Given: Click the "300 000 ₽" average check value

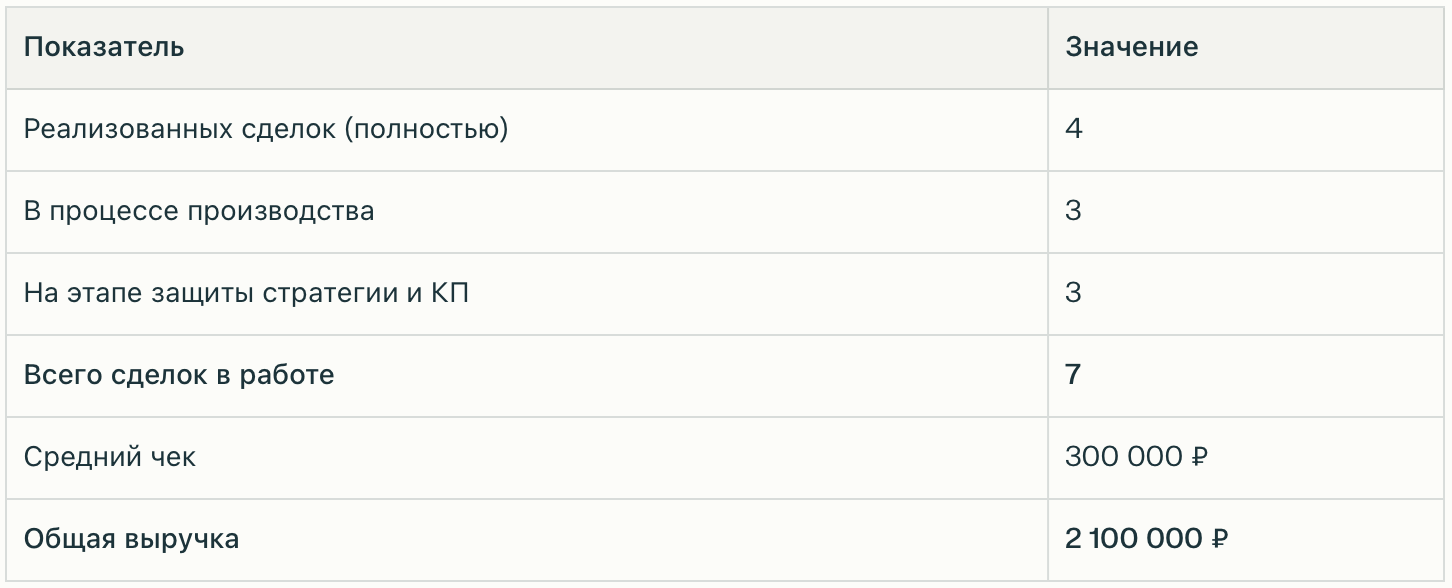Looking at the screenshot, I should (1136, 457).
